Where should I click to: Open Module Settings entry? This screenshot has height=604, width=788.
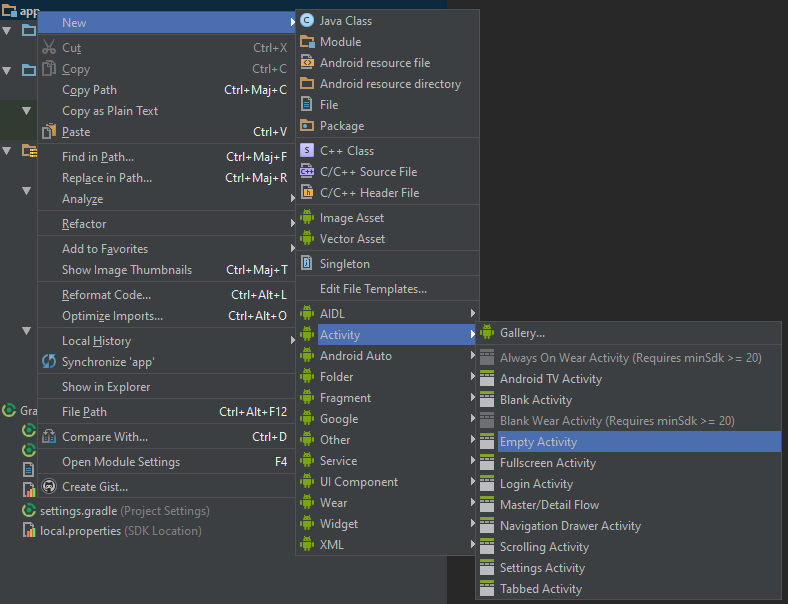[x=121, y=462]
